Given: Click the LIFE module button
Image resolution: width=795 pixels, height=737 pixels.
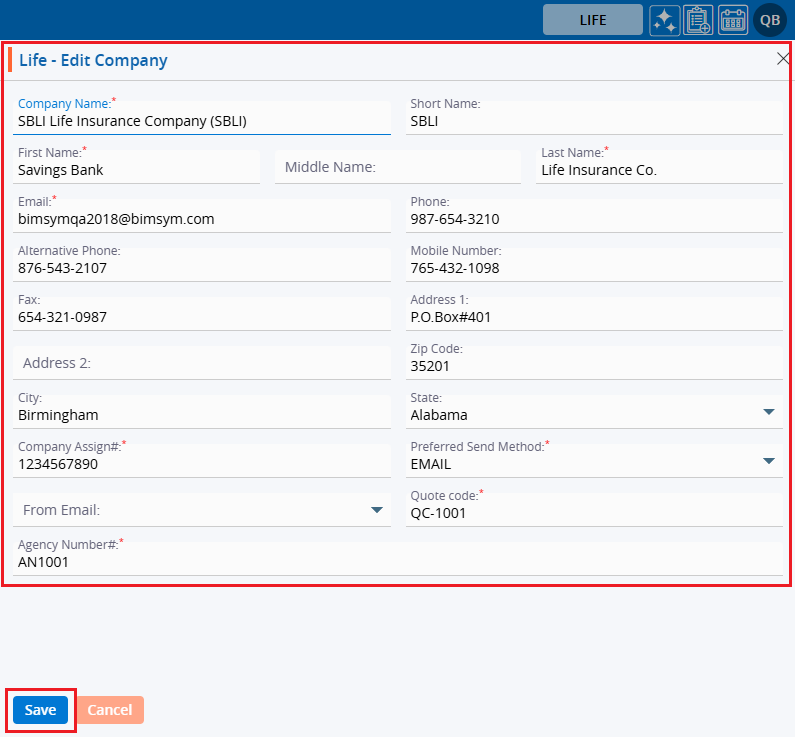Looking at the screenshot, I should (x=593, y=20).
